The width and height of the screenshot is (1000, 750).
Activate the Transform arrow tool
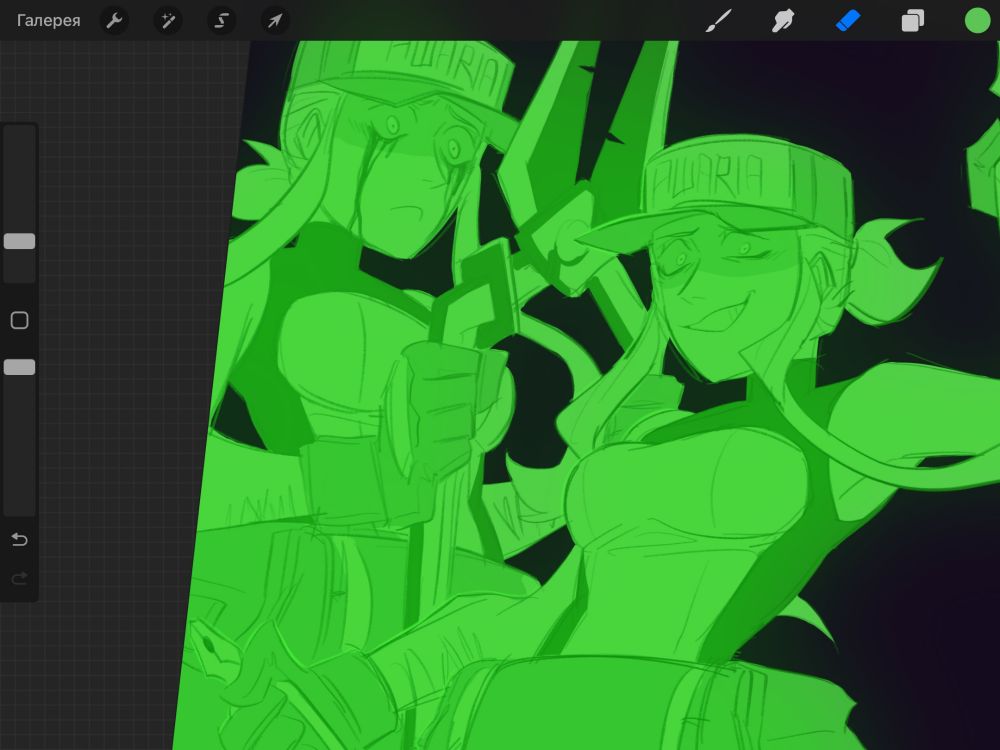275,20
